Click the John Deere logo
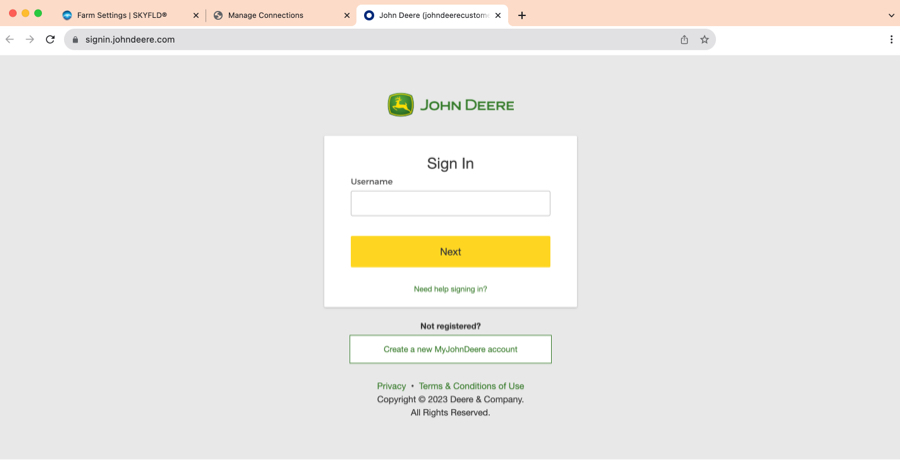 [x=450, y=105]
